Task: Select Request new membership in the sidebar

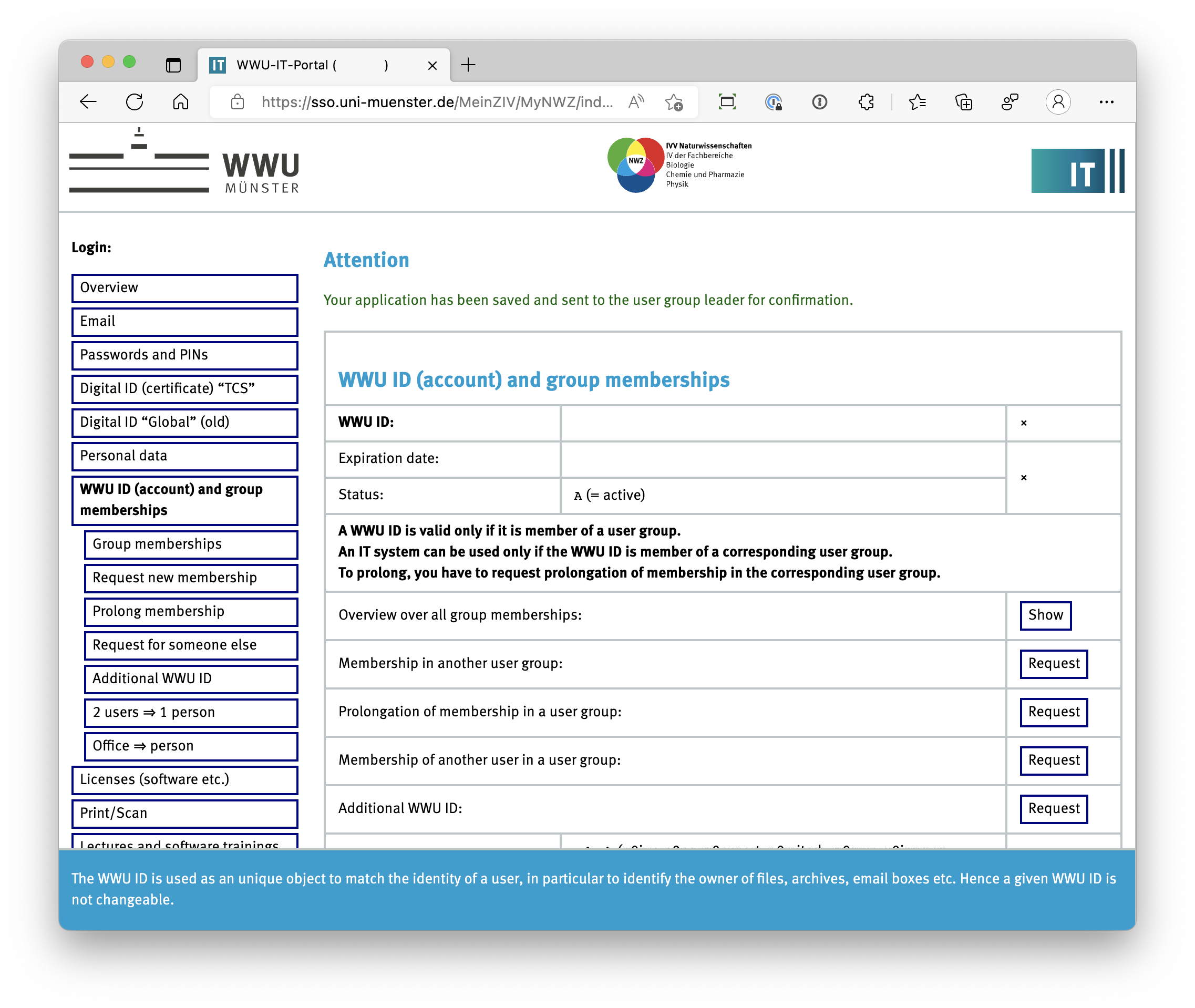Action: click(191, 578)
